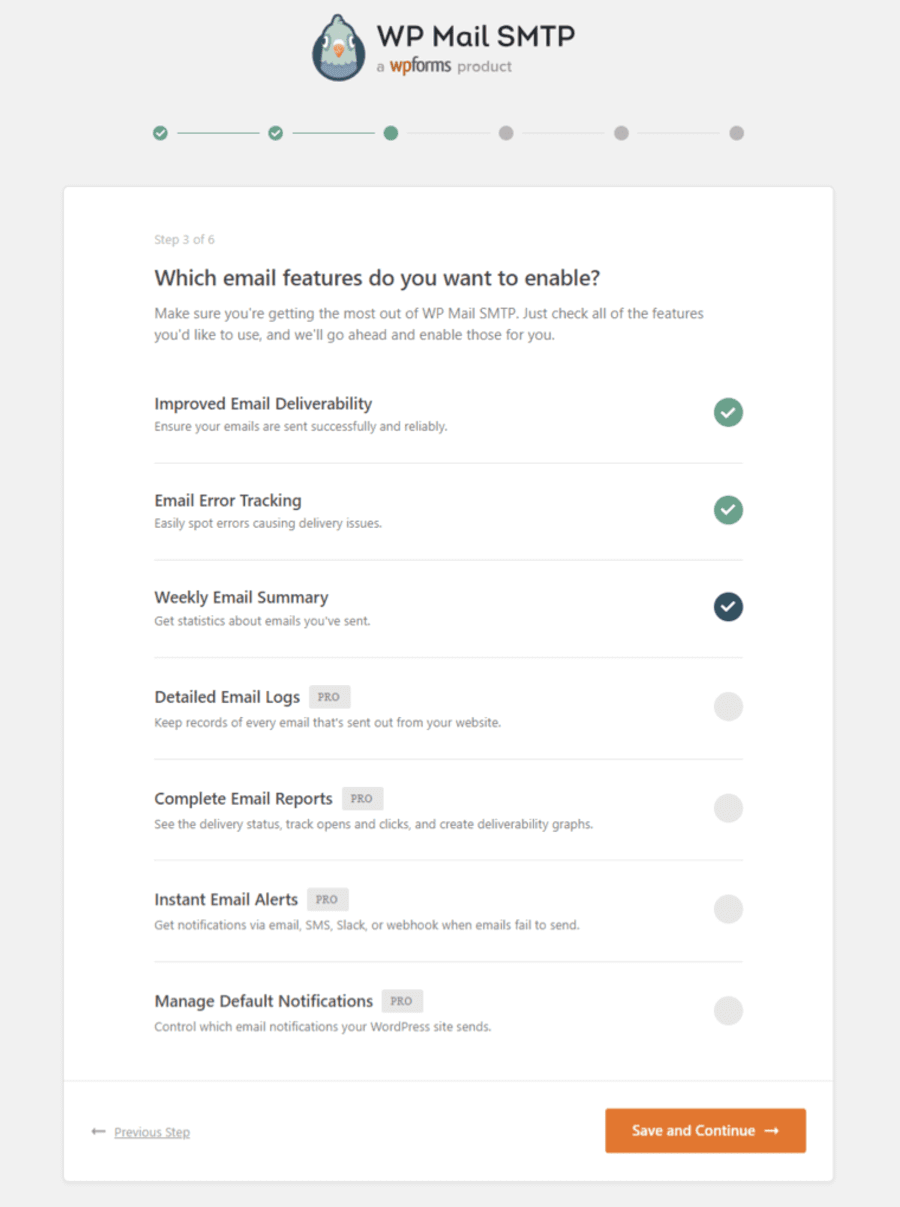Disable the Weekly Email Summary feature

tap(728, 607)
